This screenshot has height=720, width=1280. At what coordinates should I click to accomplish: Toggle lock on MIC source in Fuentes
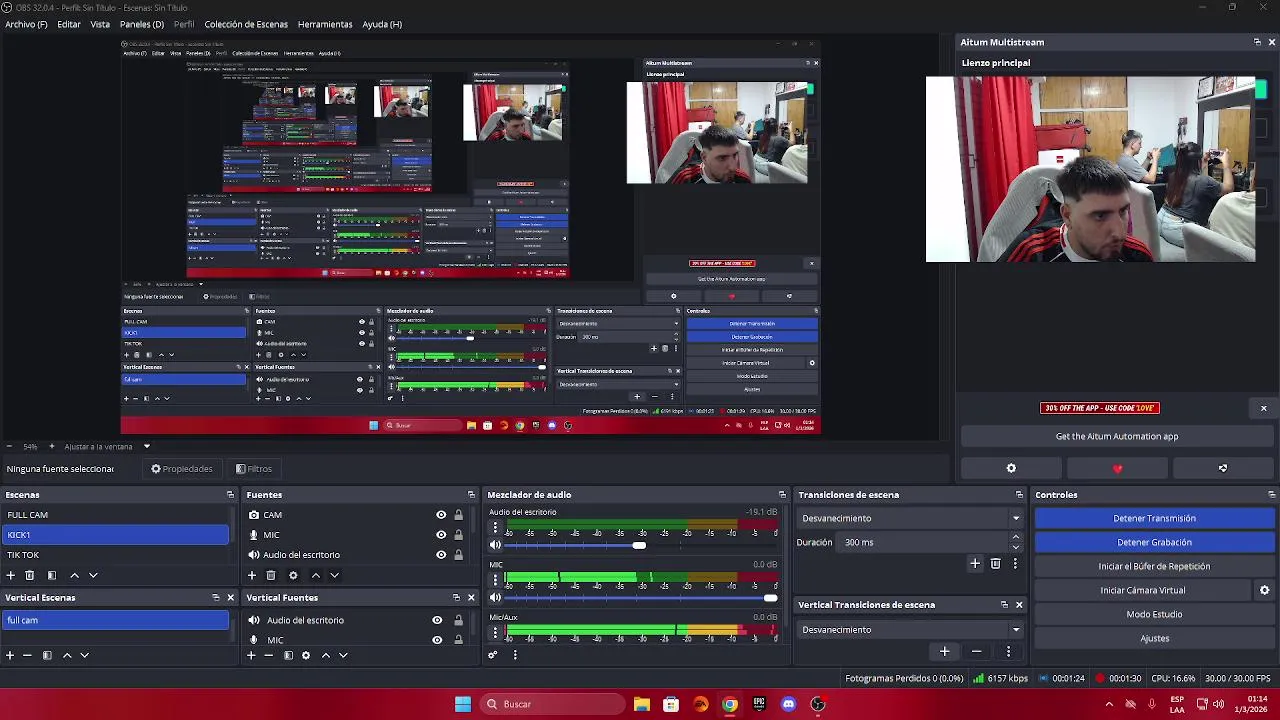458,535
